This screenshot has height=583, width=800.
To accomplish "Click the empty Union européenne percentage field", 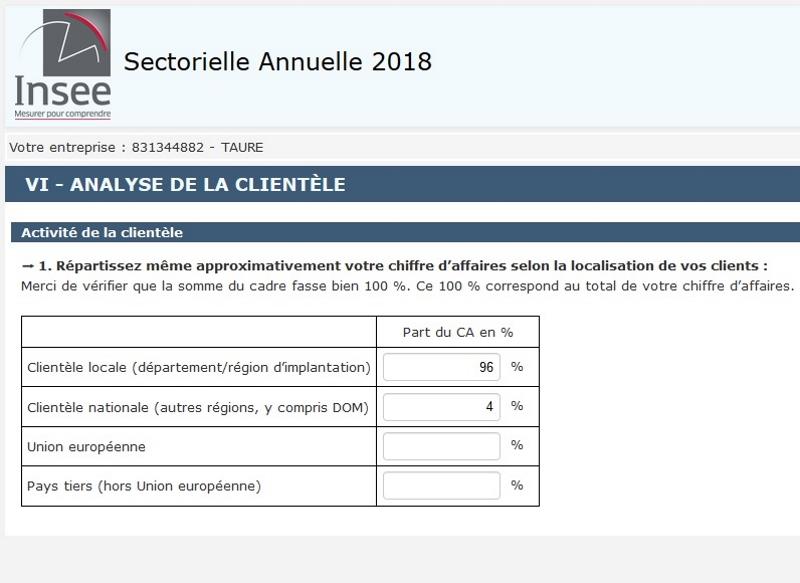I will point(440,446).
